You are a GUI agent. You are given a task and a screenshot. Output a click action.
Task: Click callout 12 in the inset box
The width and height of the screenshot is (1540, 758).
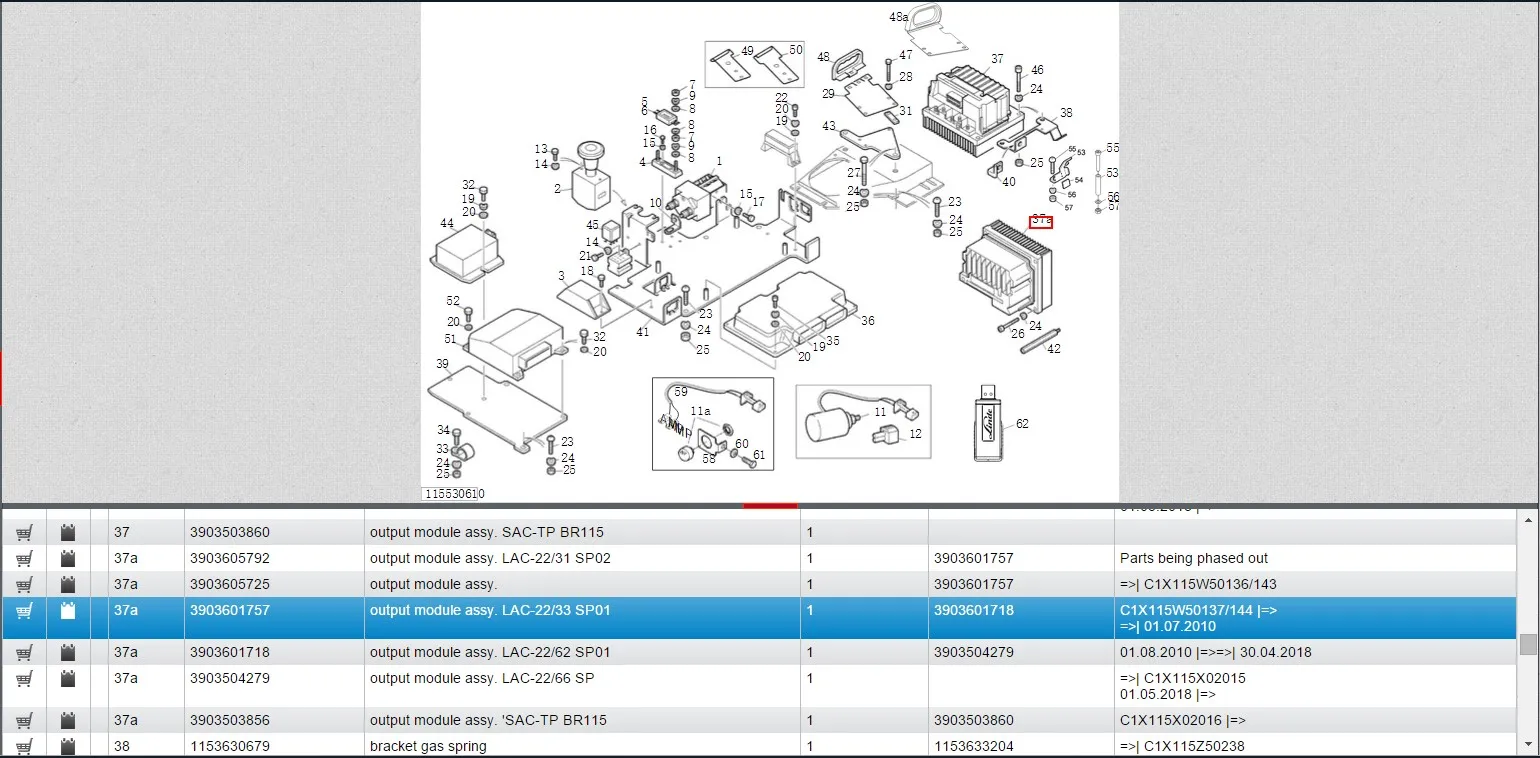pos(915,434)
